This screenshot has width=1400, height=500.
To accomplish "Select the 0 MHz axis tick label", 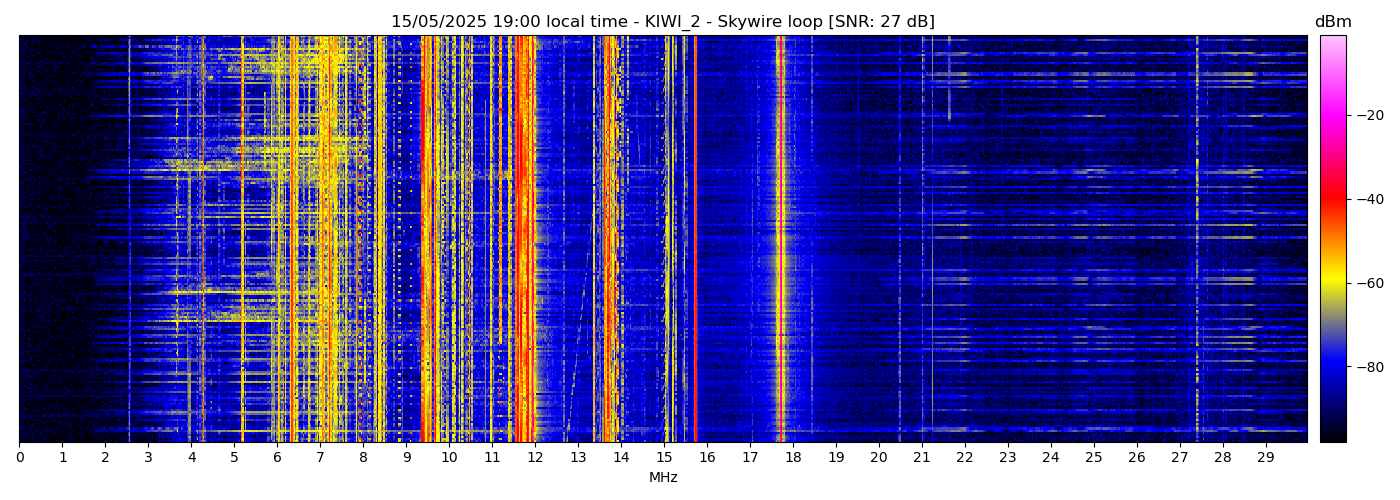I will click(19, 458).
